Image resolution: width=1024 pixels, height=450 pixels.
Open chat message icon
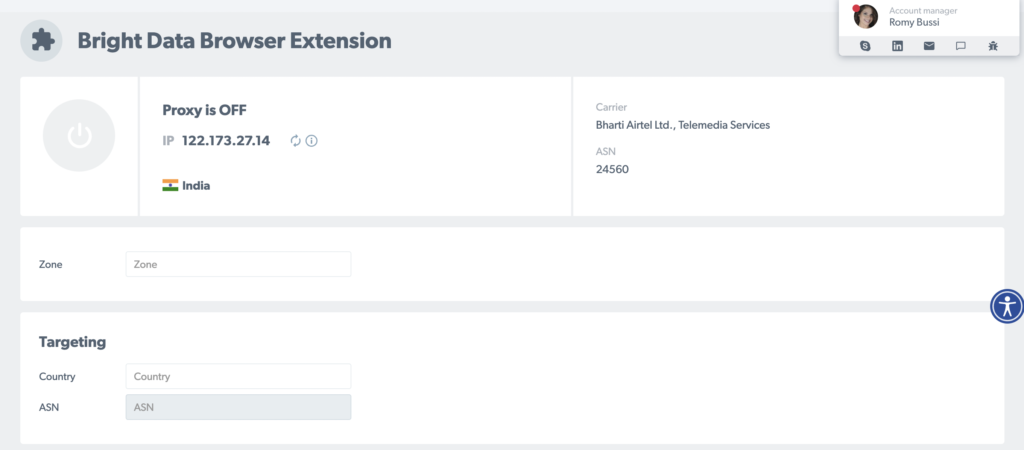(961, 46)
